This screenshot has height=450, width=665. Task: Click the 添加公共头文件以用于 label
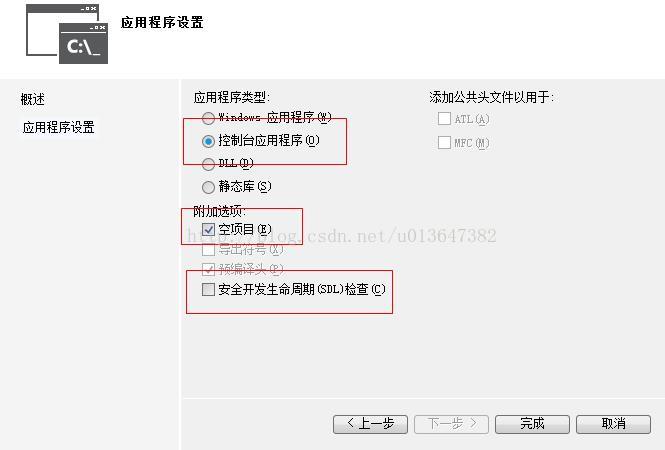[491, 98]
